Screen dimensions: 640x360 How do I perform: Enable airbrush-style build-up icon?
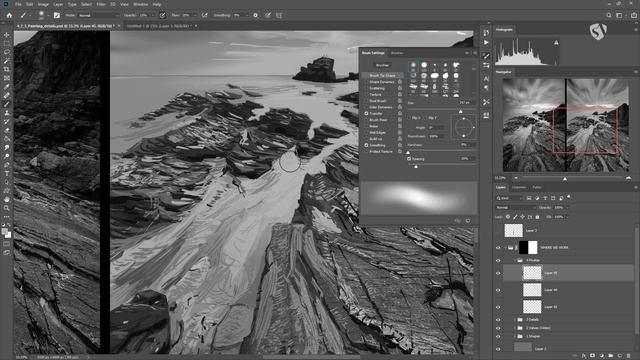point(204,15)
